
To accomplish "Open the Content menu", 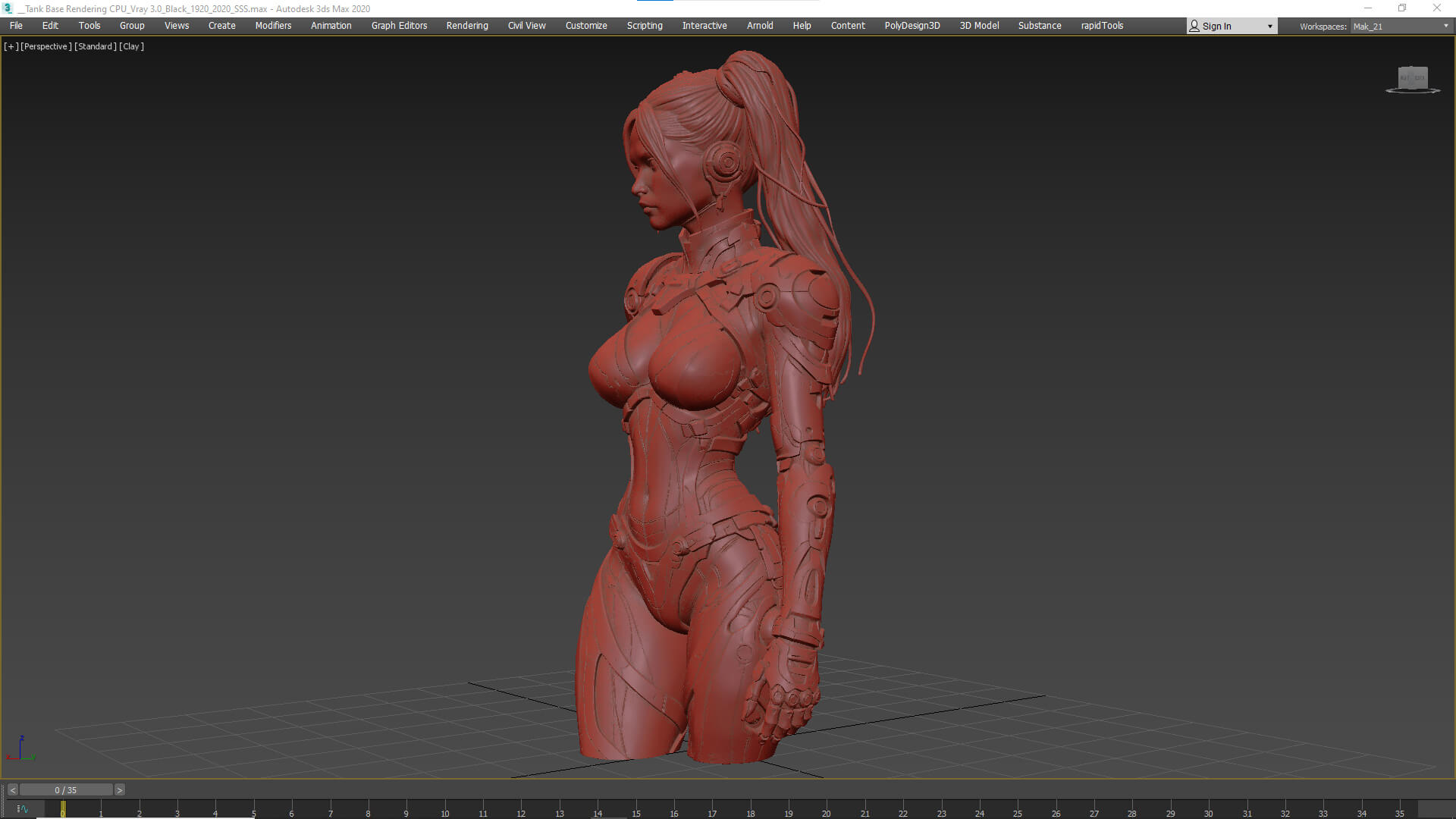I will [848, 26].
